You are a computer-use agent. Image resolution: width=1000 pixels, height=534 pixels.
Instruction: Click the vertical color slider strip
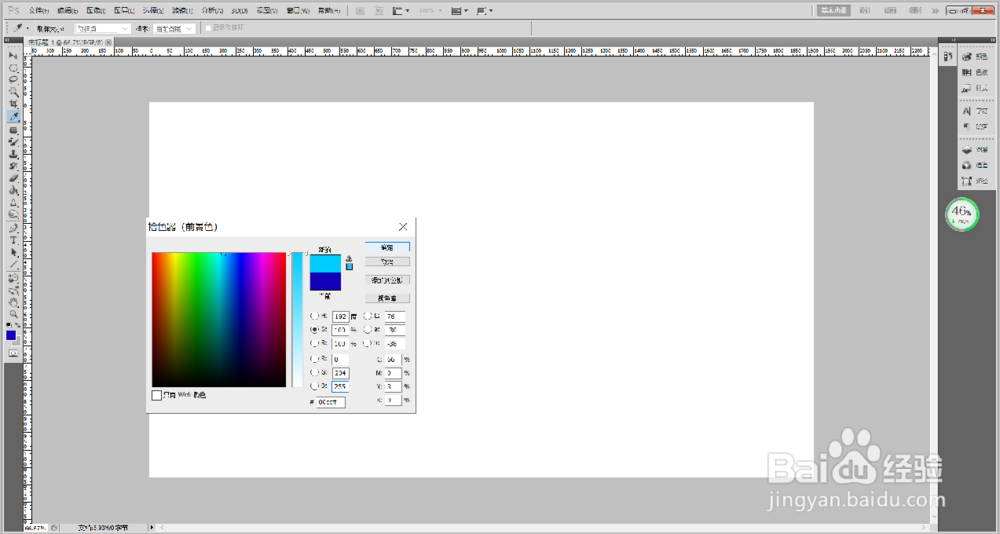coord(297,320)
